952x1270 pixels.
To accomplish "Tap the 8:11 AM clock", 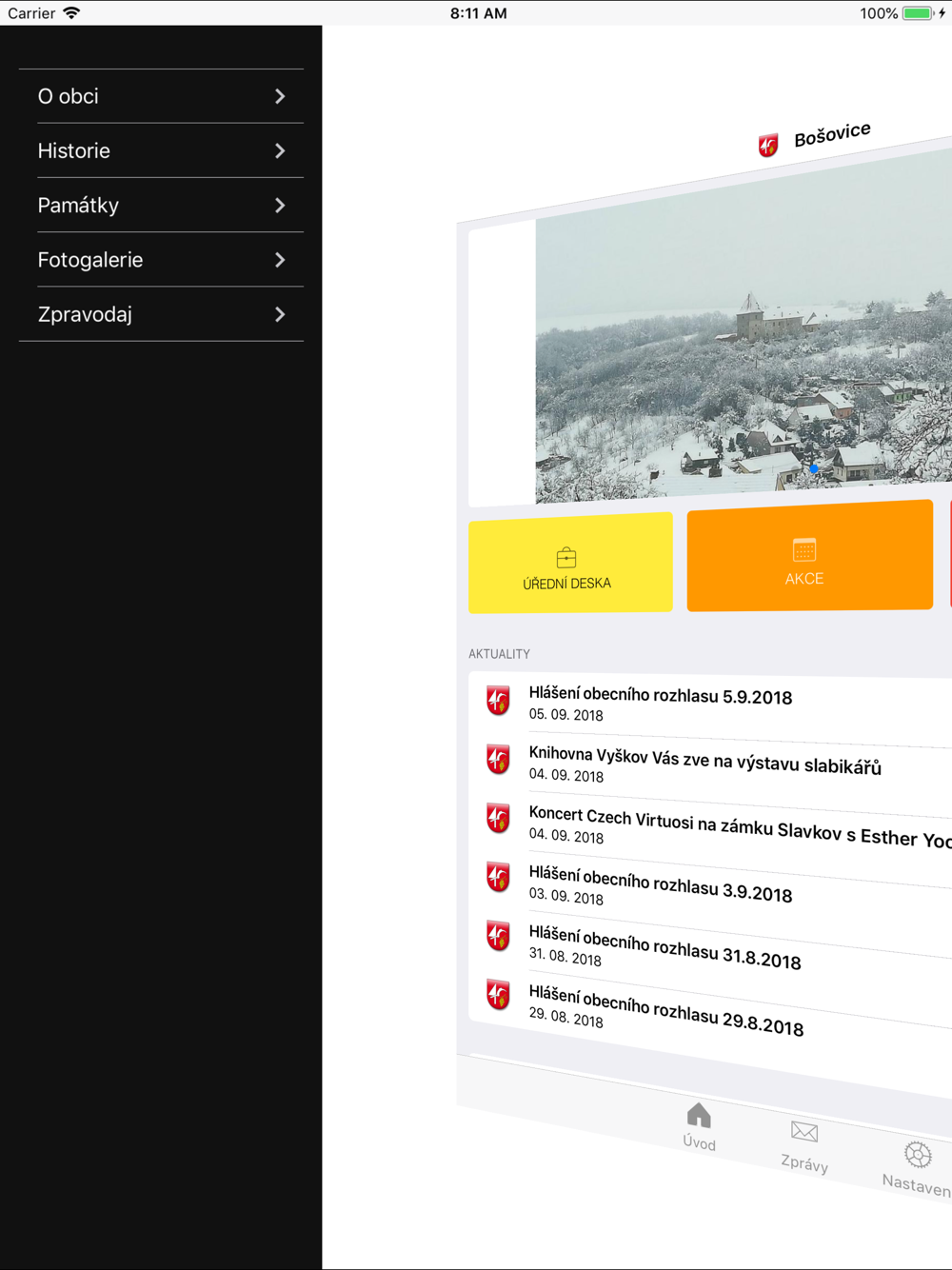I will click(x=478, y=13).
